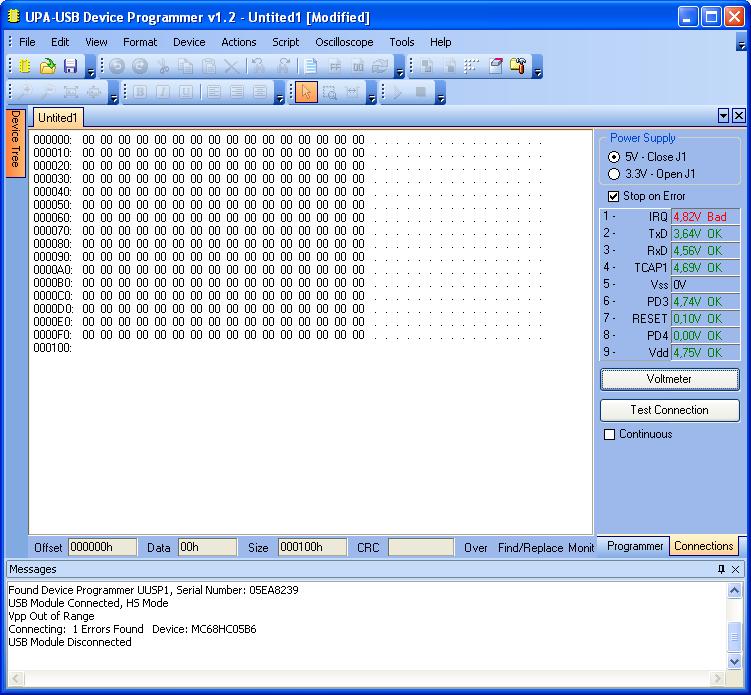751x695 pixels.
Task: Expand file toolbar options arrow
Action: pyautogui.click(x=91, y=67)
